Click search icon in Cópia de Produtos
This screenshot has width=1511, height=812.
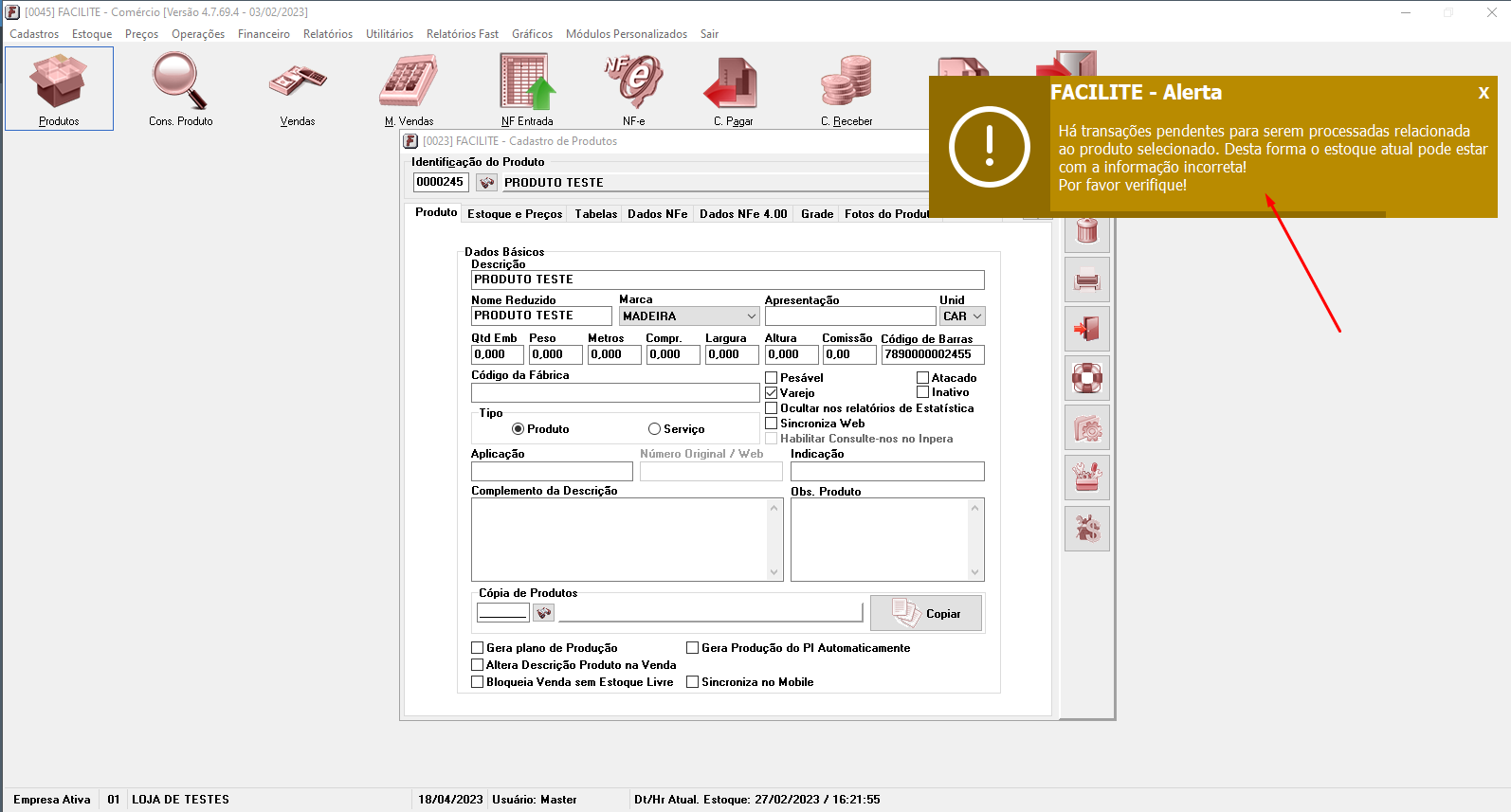(543, 613)
